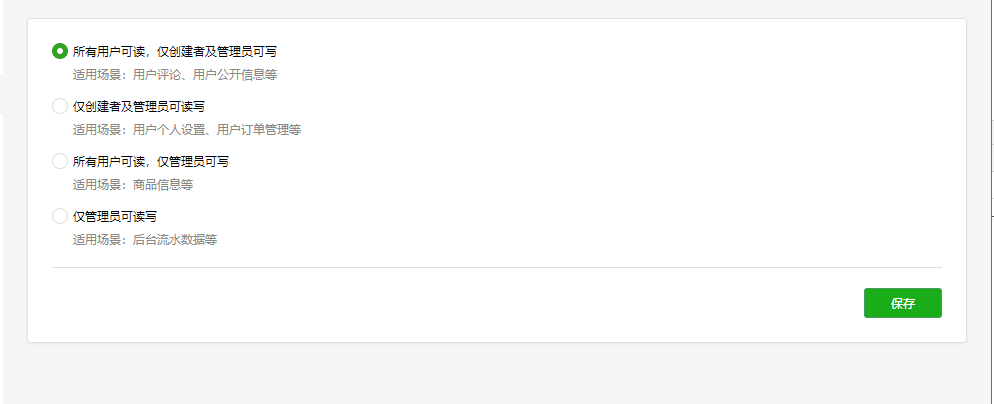Click the horizontal divider above 保存
994x404 pixels.
click(x=496, y=268)
